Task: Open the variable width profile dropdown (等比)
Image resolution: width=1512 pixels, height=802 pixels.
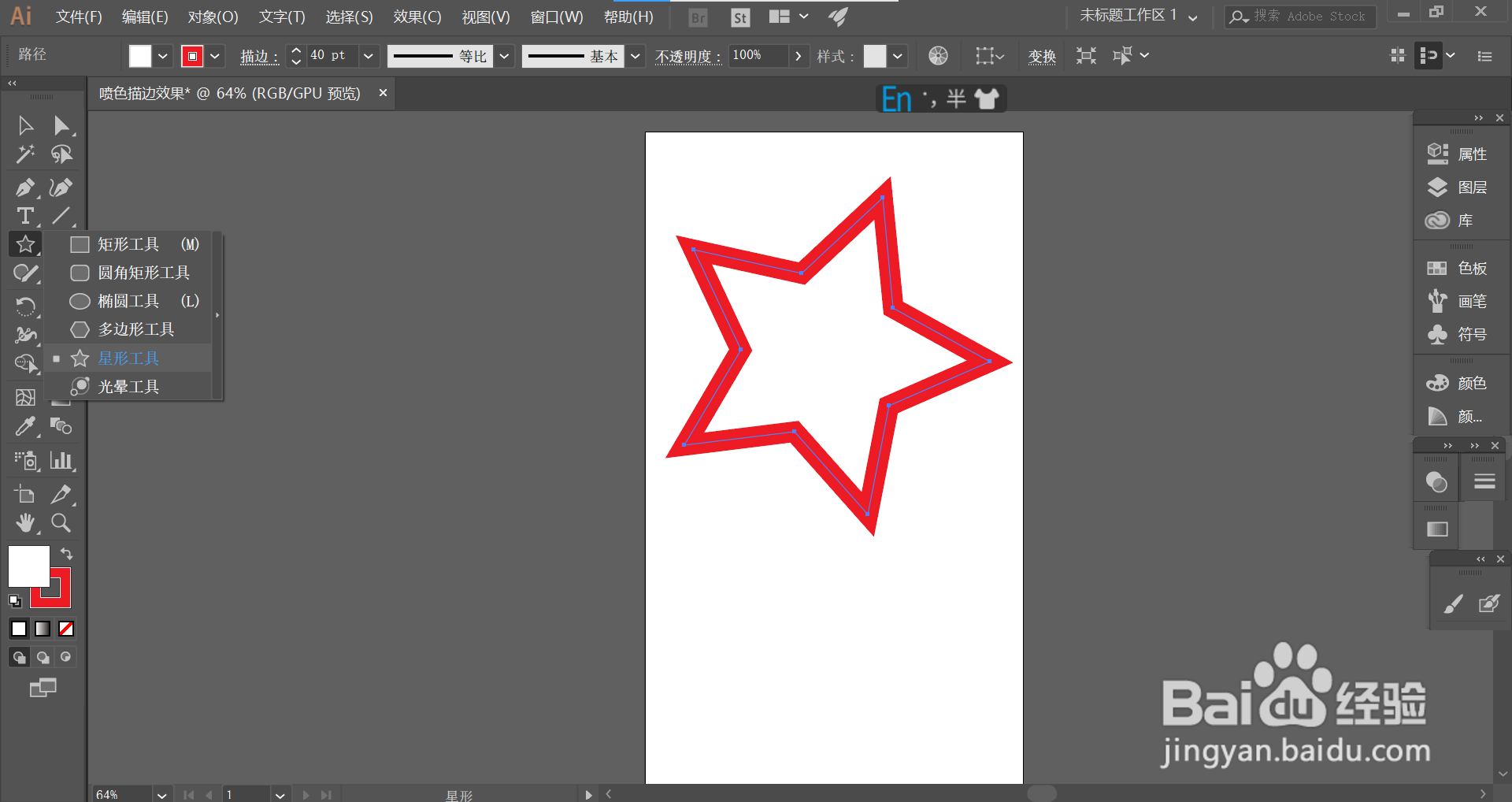Action: pos(504,57)
